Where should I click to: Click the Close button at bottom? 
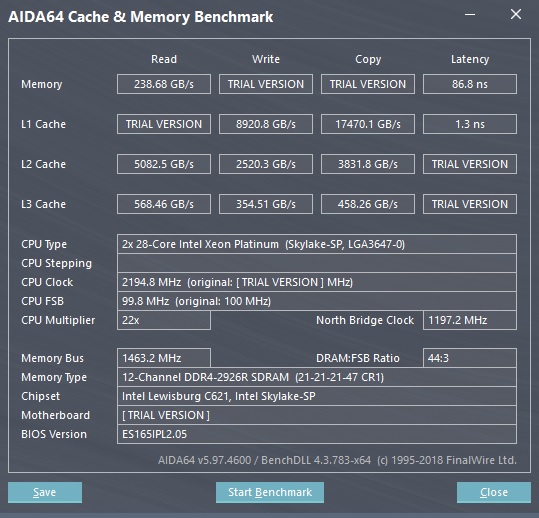pos(494,492)
